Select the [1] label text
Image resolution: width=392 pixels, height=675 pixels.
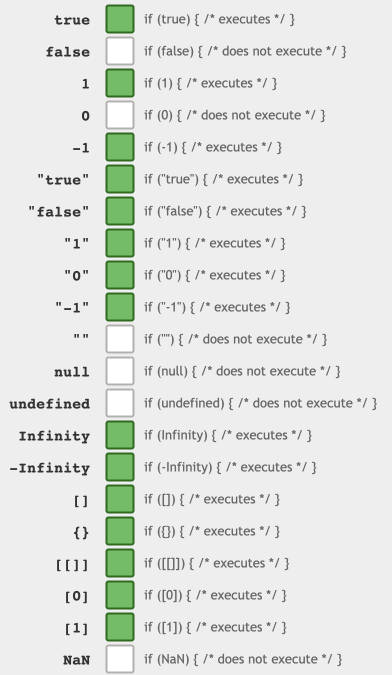[x=77, y=629]
